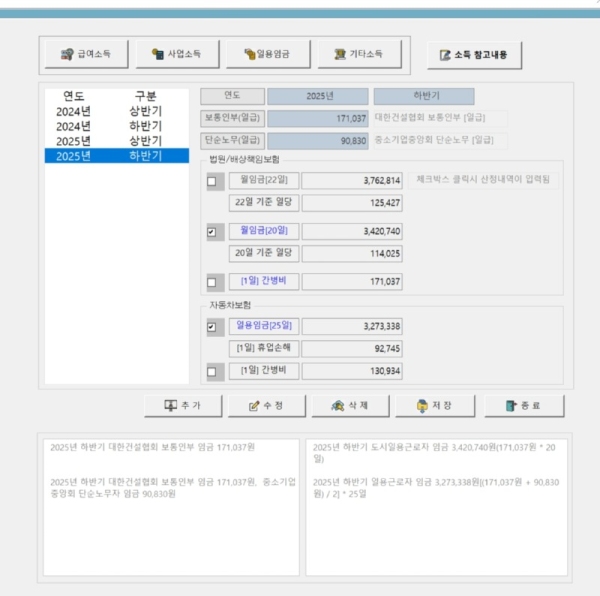Click the 22일 기준 일당 value 125,427
The image size is (600, 596).
352,203
